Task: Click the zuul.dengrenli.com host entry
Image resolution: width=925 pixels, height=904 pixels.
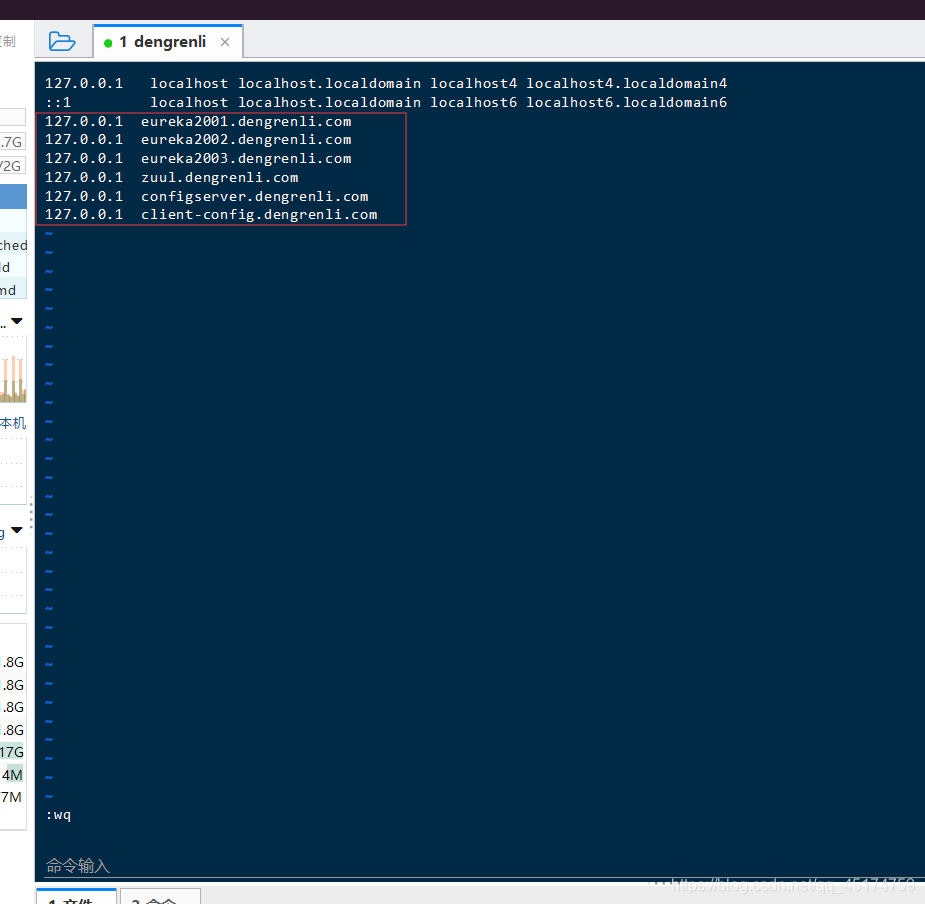Action: click(219, 178)
